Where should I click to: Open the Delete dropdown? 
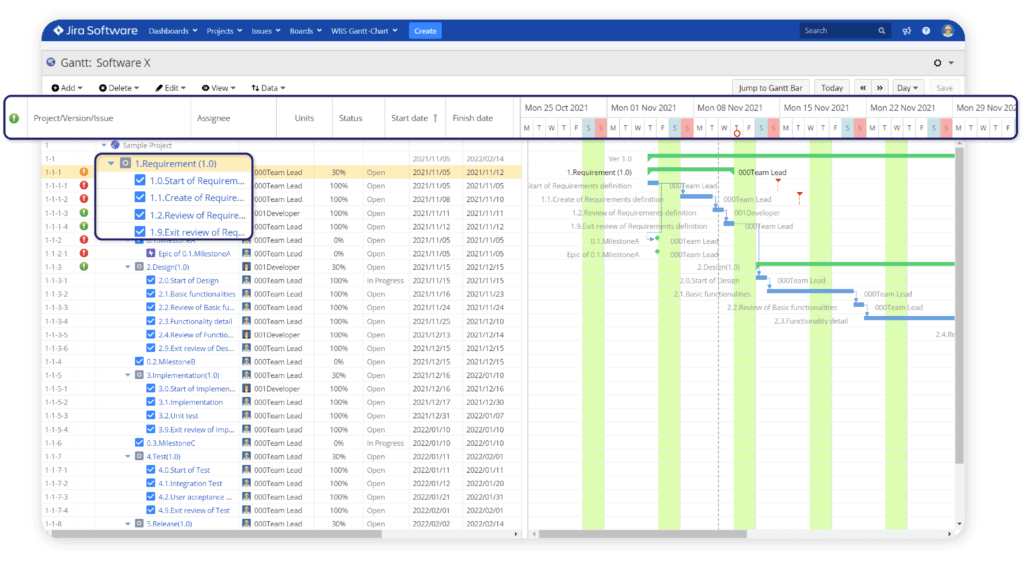click(118, 88)
